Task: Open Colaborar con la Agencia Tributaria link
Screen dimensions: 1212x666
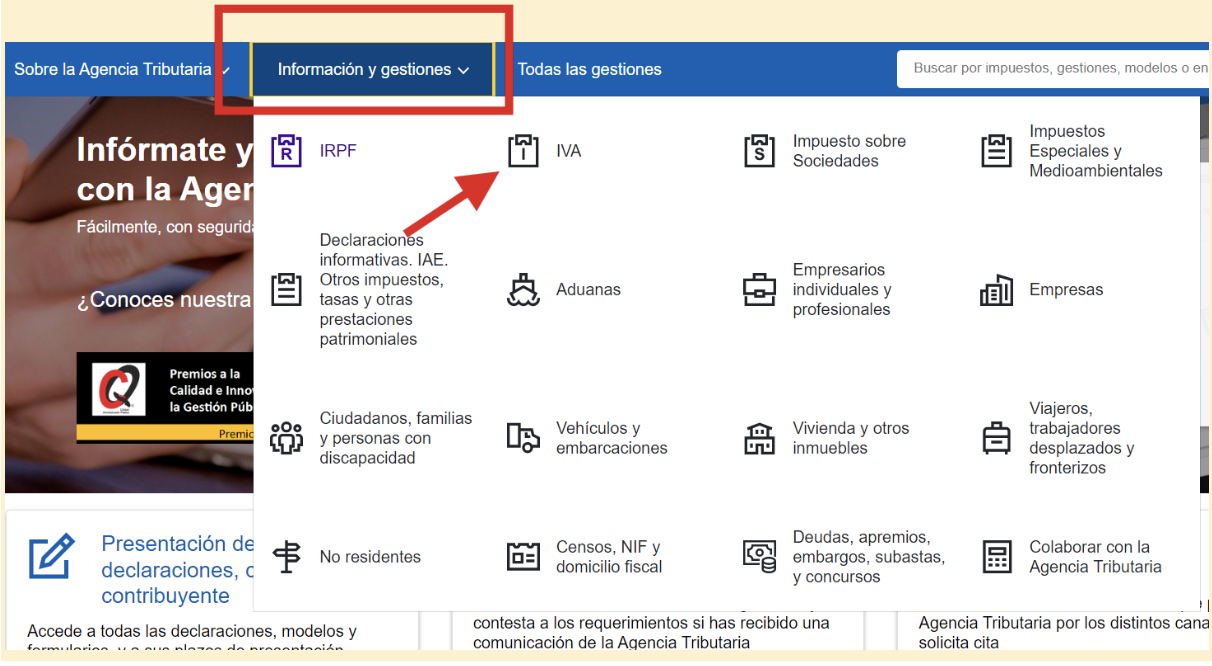Action: click(1095, 557)
